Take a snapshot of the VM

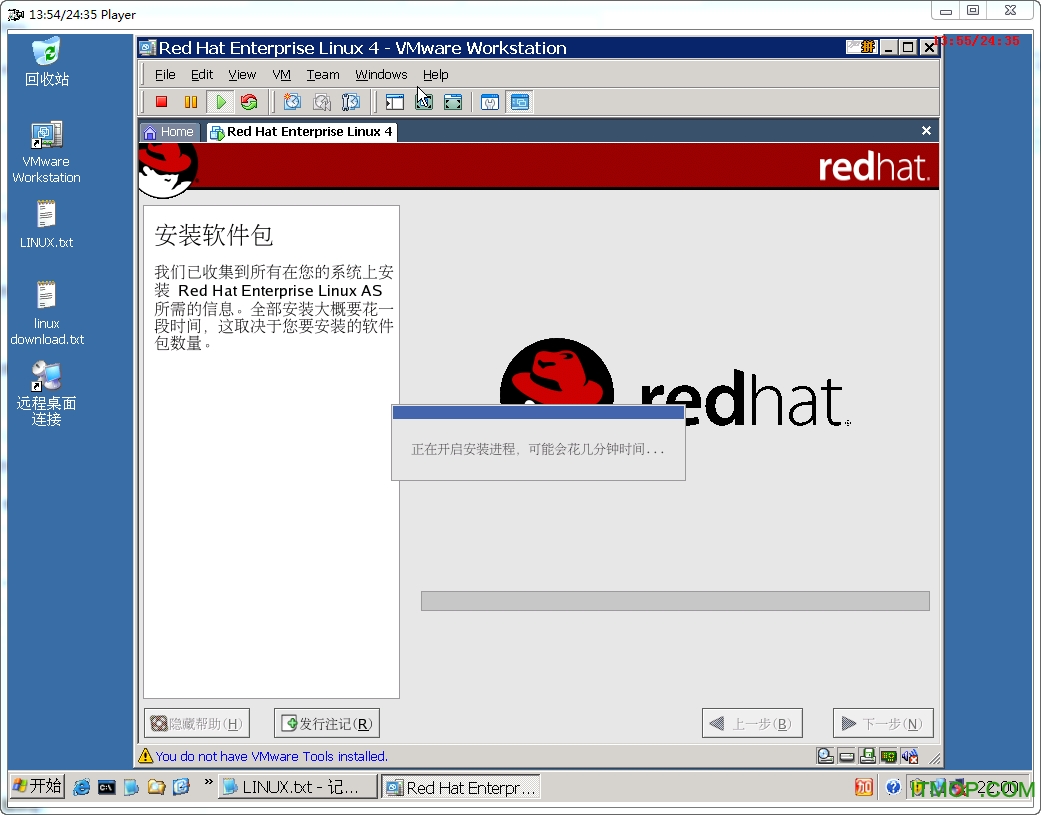[x=292, y=102]
